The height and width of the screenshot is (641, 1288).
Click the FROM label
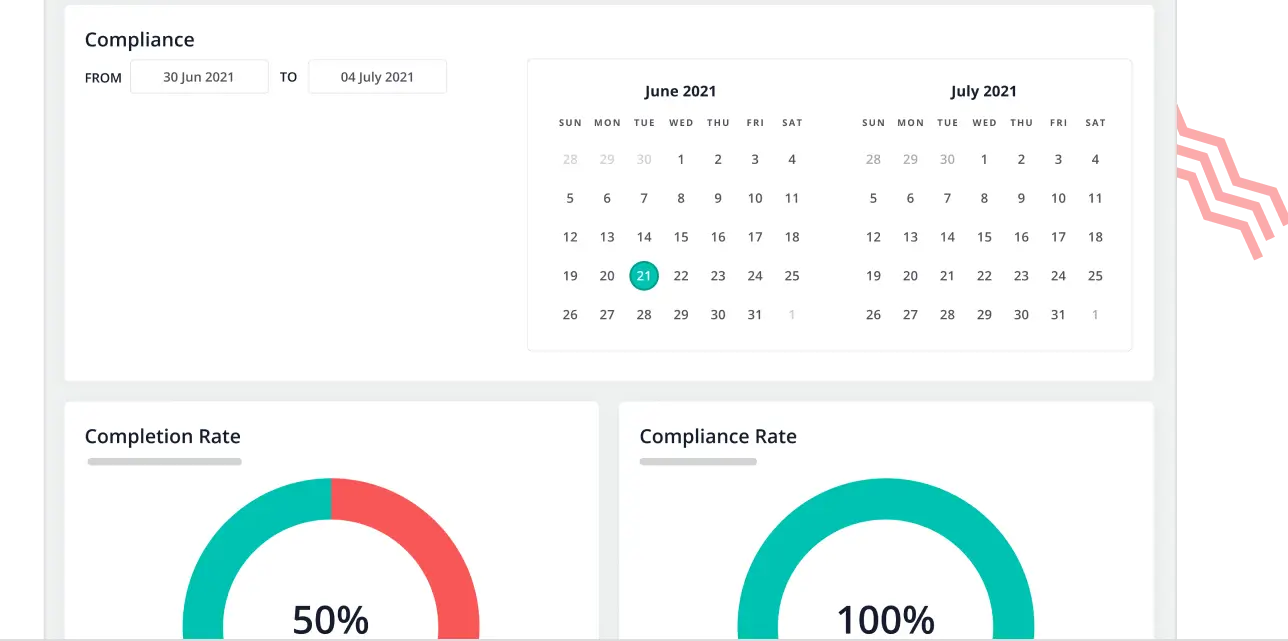point(103,78)
